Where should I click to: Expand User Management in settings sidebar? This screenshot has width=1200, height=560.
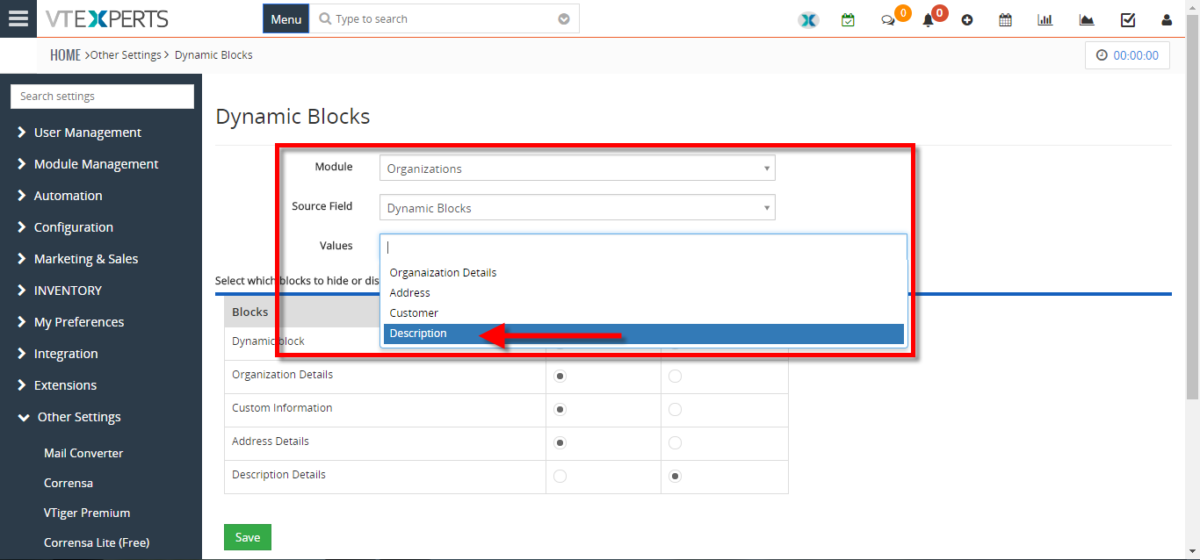click(87, 132)
